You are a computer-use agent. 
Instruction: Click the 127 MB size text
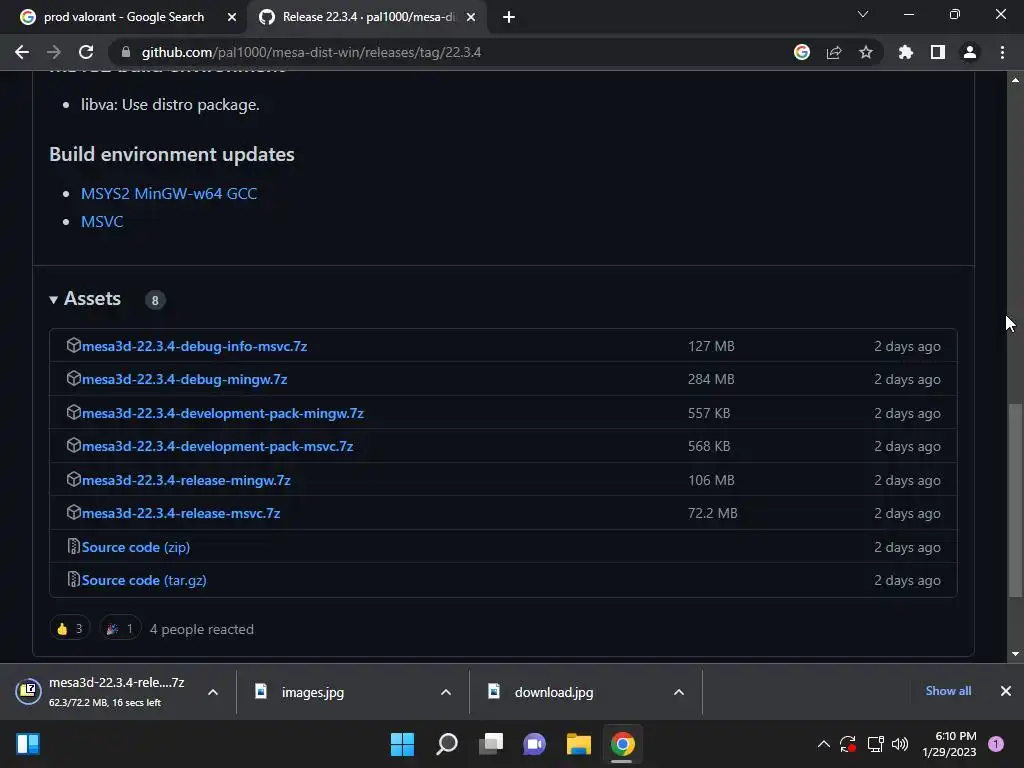711,346
